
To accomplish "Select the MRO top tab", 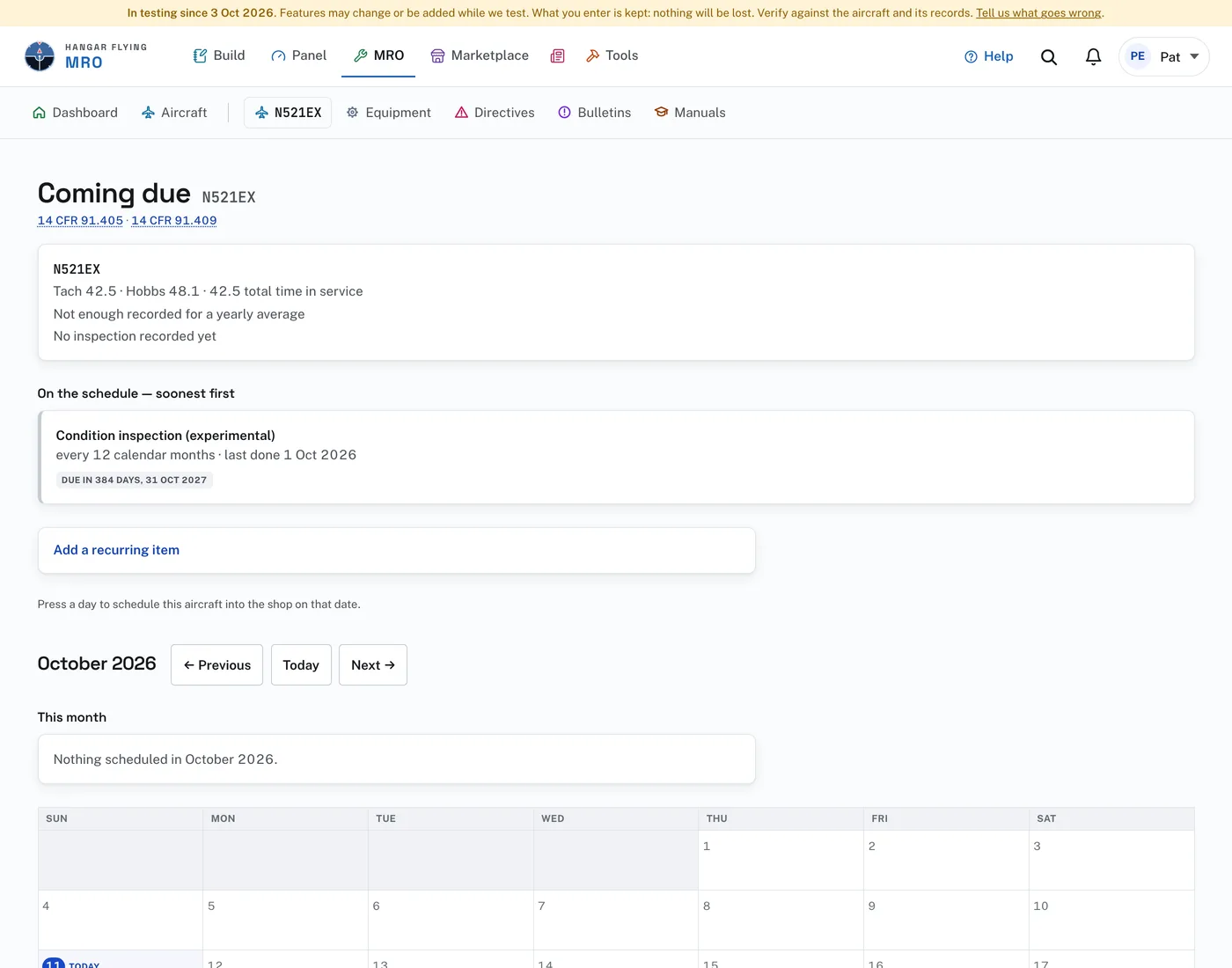I will click(378, 55).
